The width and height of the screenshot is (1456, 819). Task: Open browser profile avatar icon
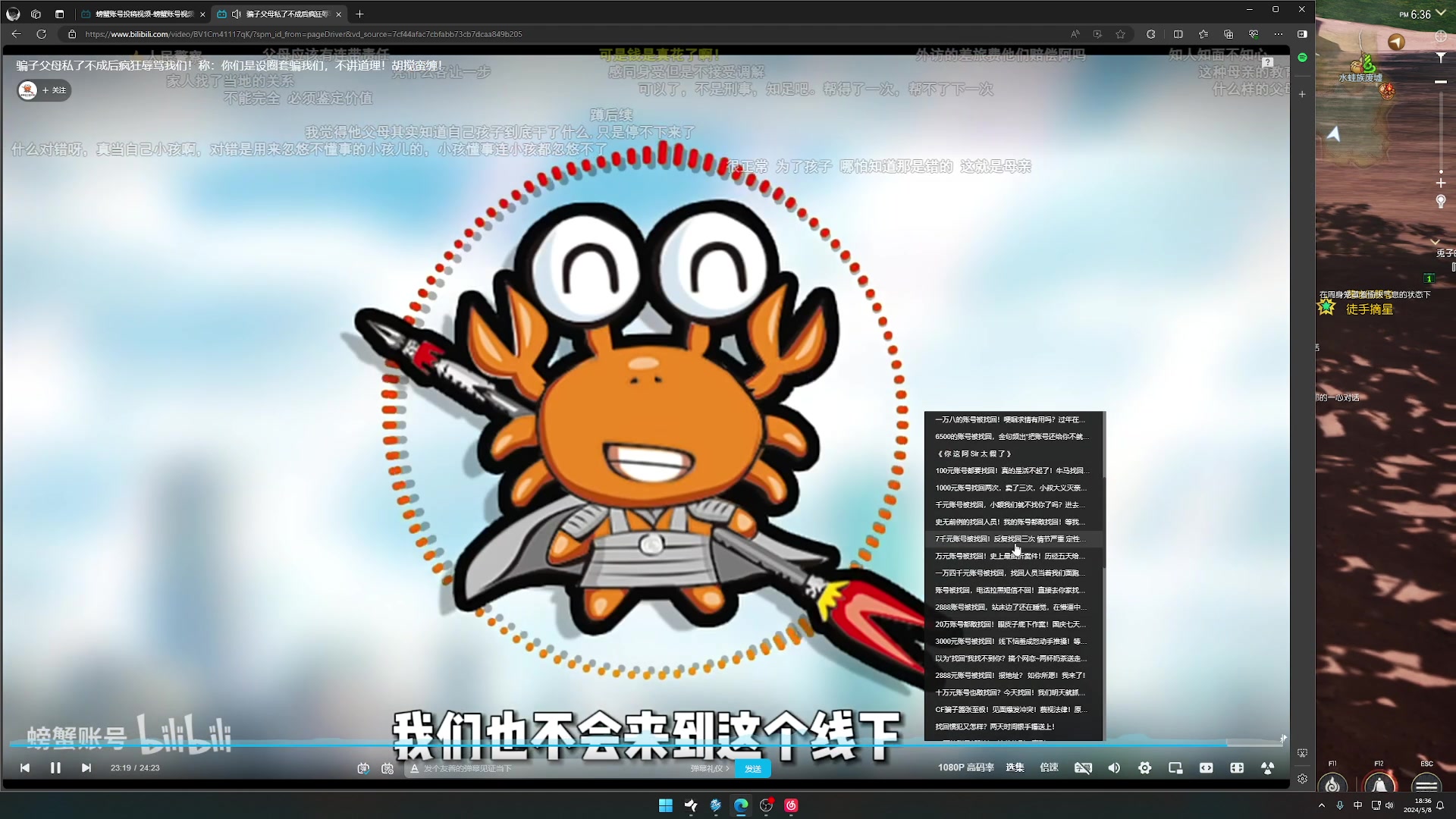tap(13, 14)
